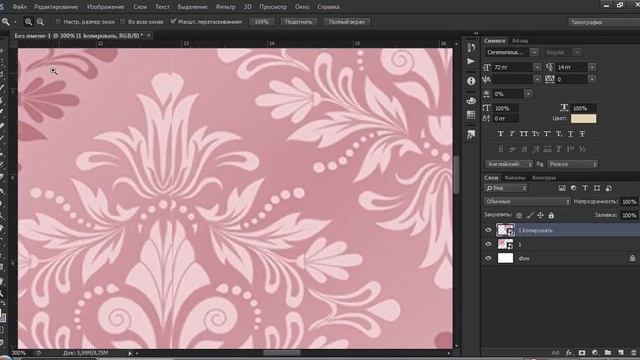The height and width of the screenshot is (360, 640).
Task: Open the 'Изображение' menu
Action: pyautogui.click(x=106, y=7)
